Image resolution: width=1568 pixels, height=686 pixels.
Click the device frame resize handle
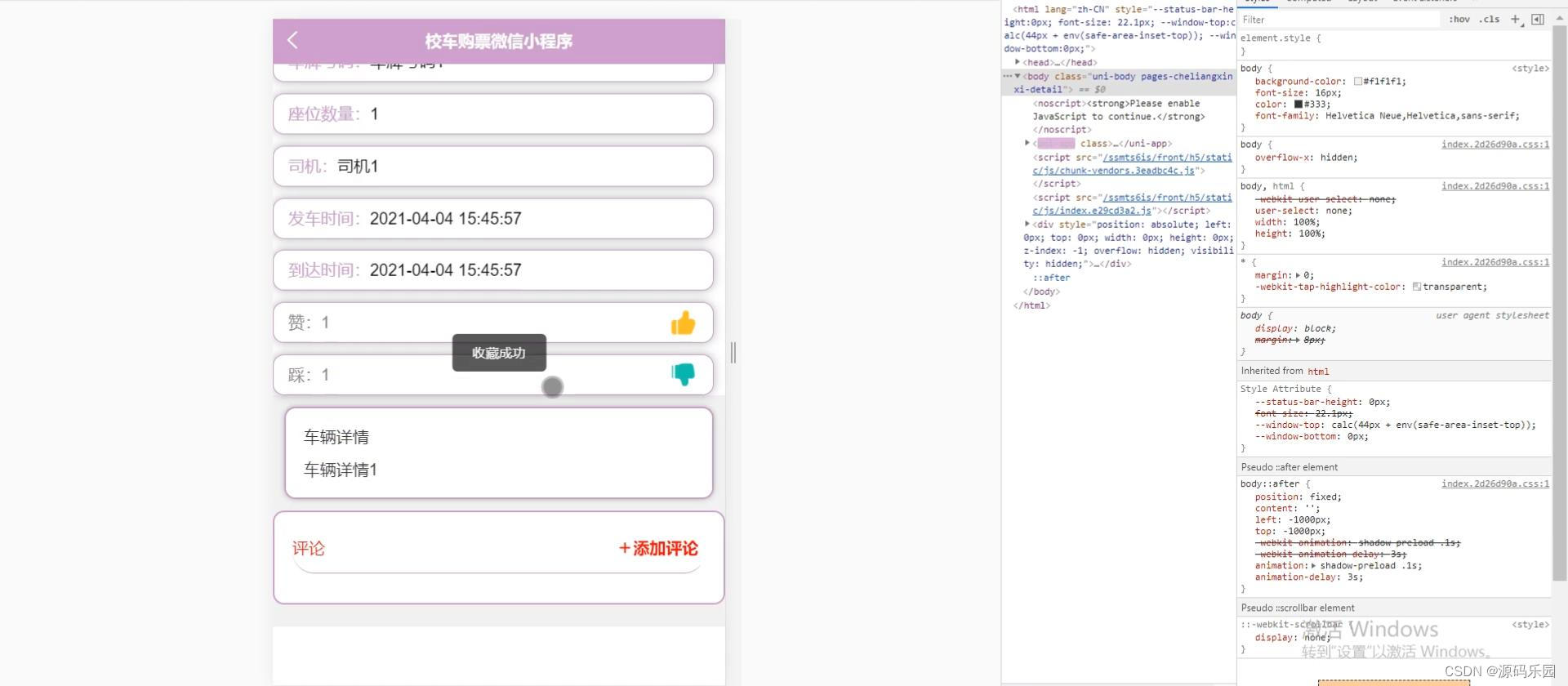(x=733, y=353)
